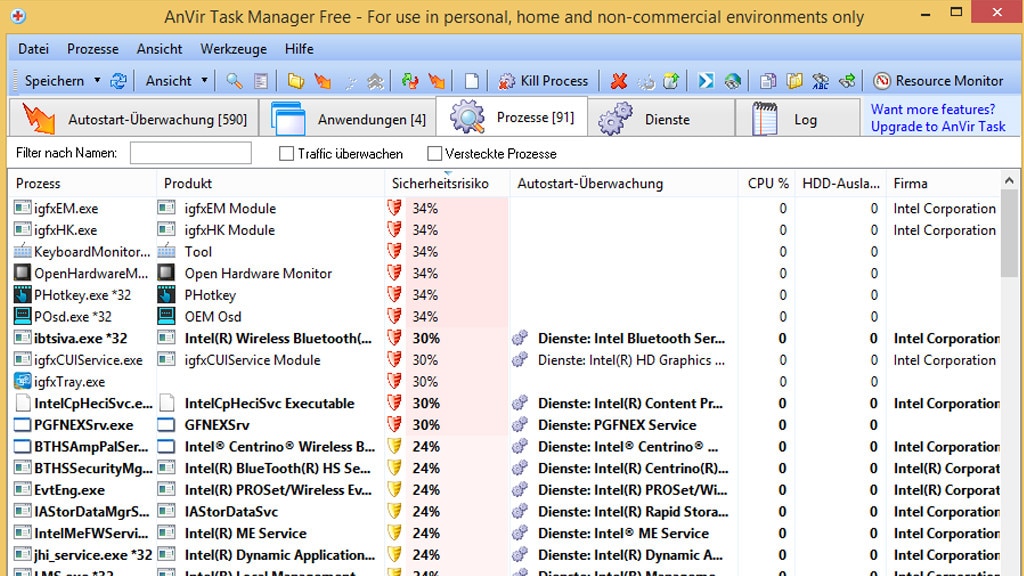This screenshot has height=576, width=1024.
Task: Click Open Hardware Monitor product text
Action: click(258, 273)
